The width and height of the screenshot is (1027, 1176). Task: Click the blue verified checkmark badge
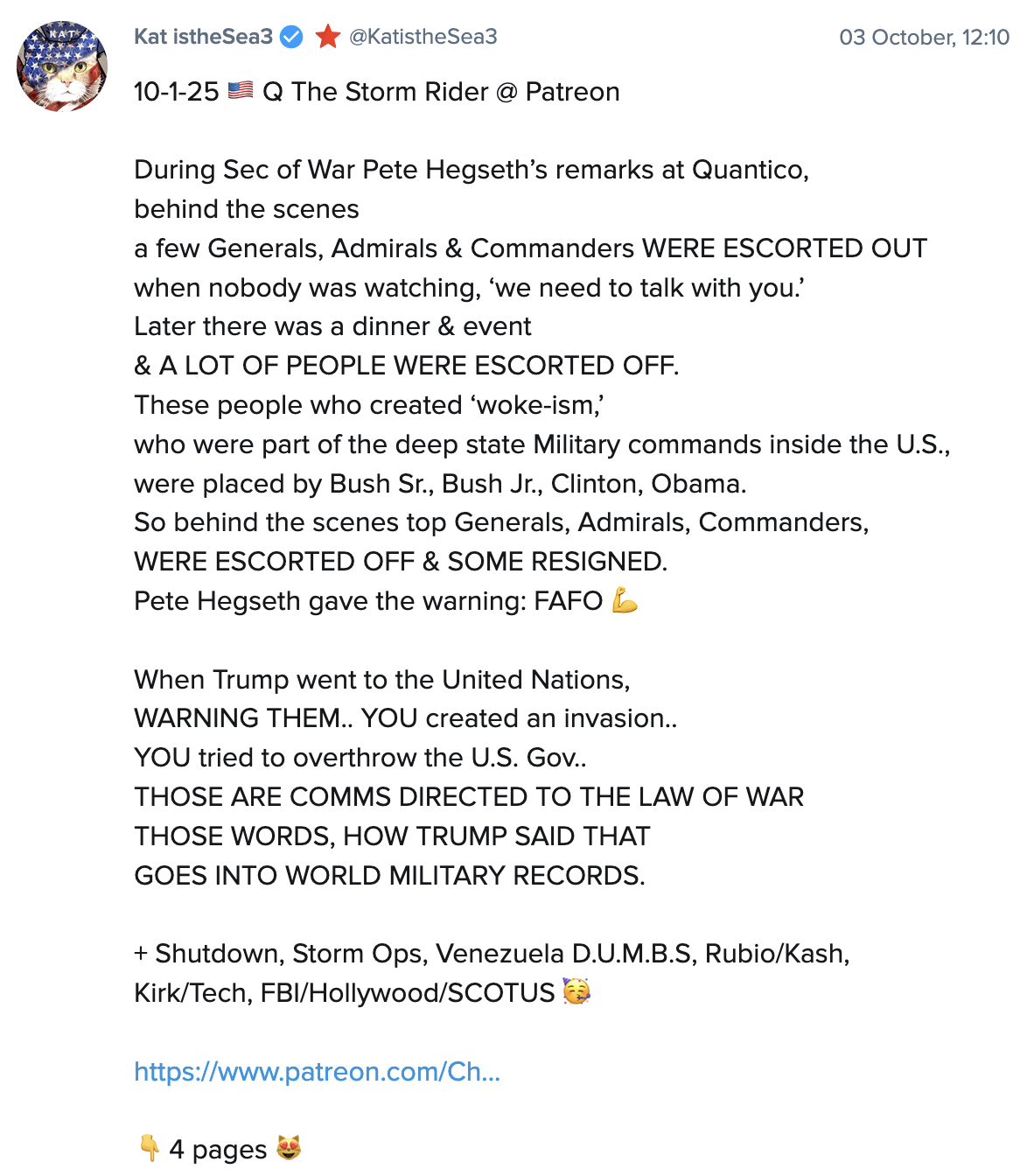(291, 37)
